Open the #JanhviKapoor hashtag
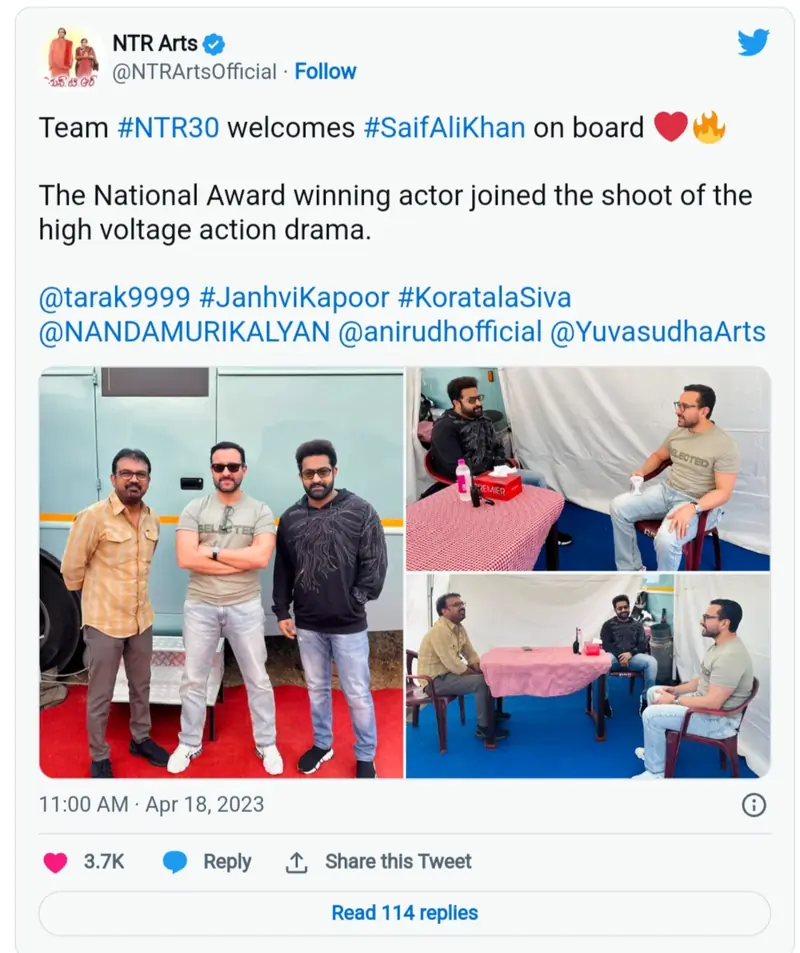The image size is (800, 953). click(294, 298)
